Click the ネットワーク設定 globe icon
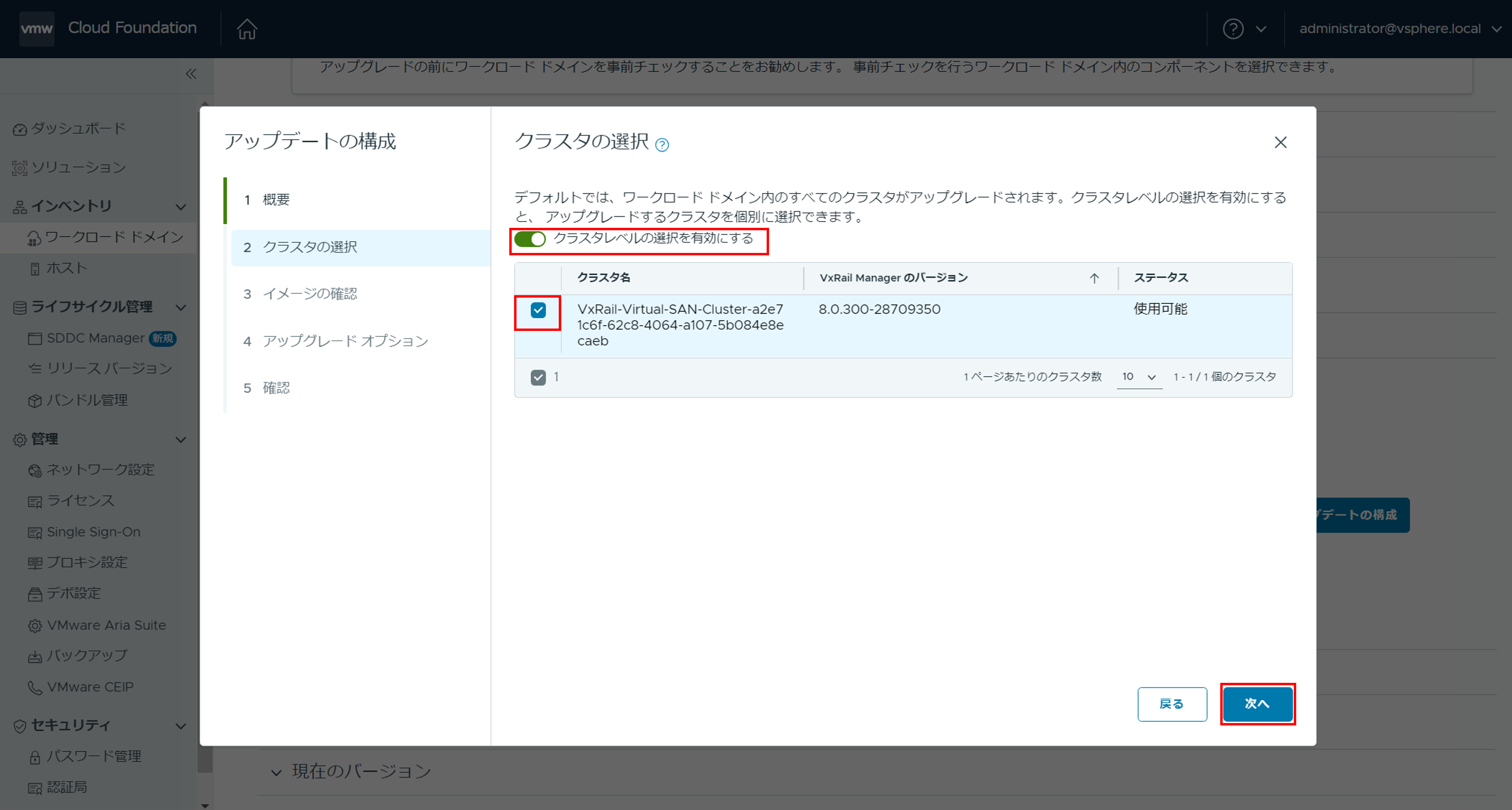 click(x=35, y=470)
